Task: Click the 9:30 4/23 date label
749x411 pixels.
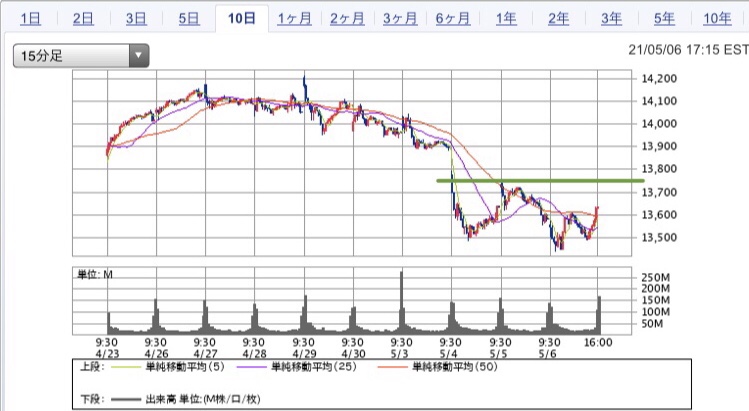Action: 107,348
